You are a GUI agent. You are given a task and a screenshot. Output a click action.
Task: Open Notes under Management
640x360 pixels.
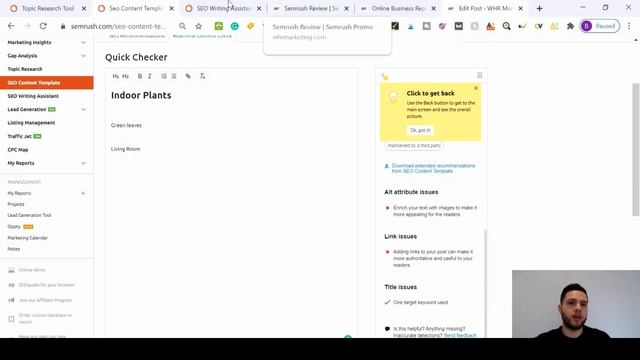[x=13, y=249]
